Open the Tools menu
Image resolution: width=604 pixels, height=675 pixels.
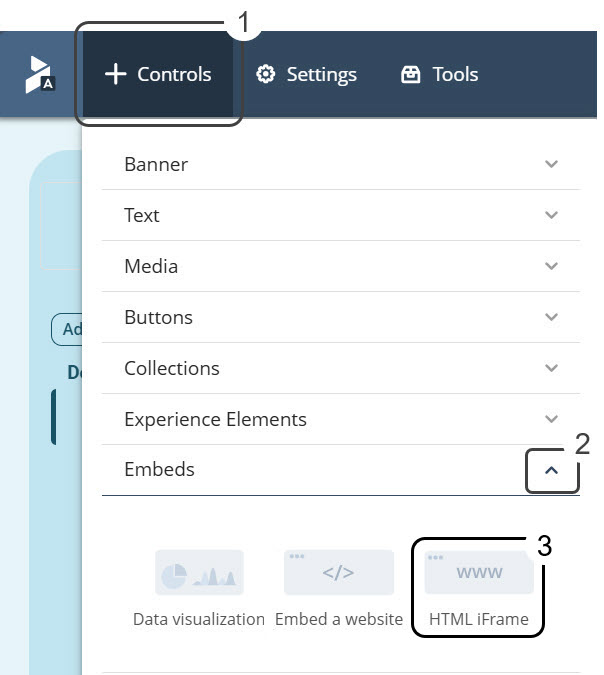point(440,74)
